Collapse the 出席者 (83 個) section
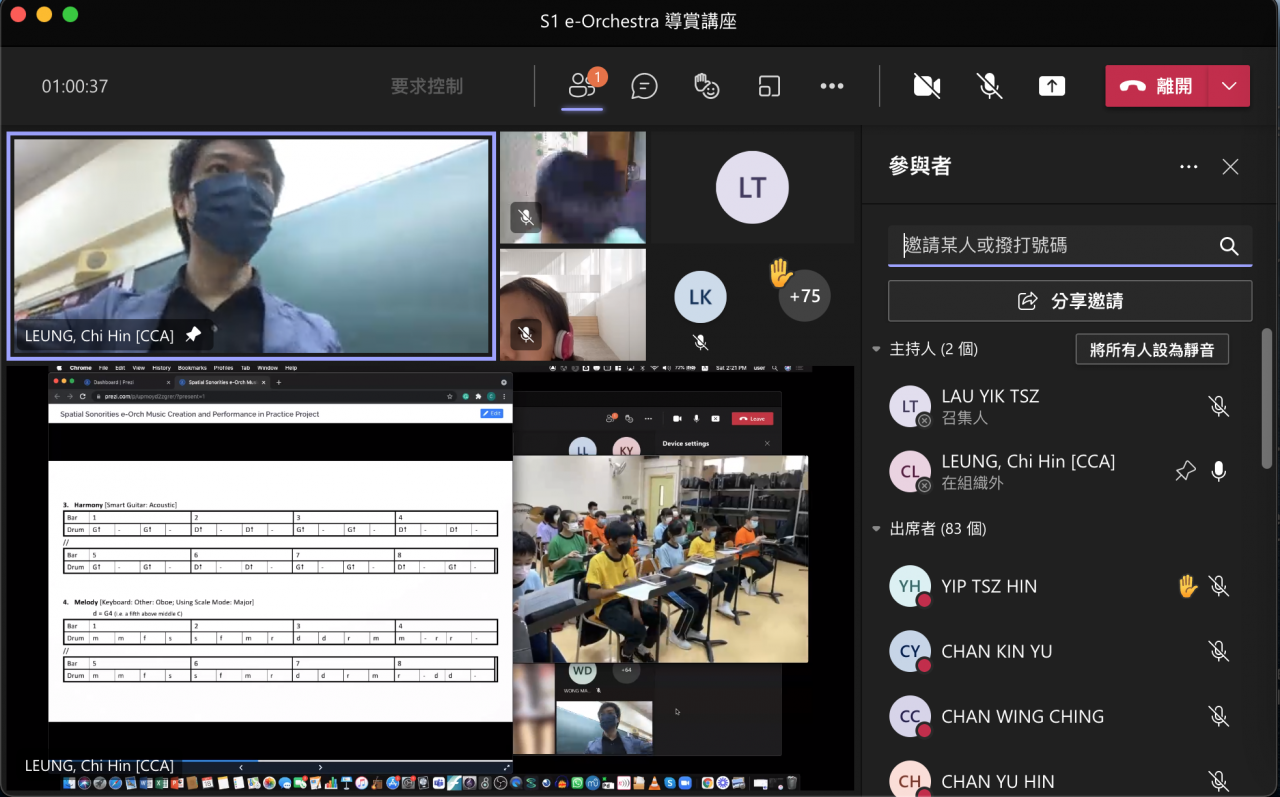Screen dimensions: 1280x797 (x=877, y=528)
